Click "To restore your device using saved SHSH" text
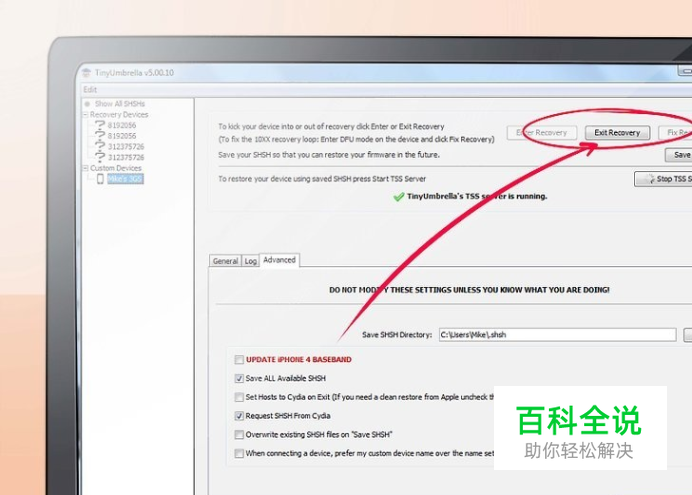 coord(322,179)
